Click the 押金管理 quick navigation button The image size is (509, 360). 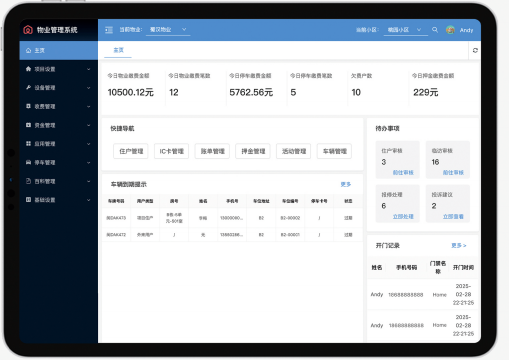tap(253, 151)
